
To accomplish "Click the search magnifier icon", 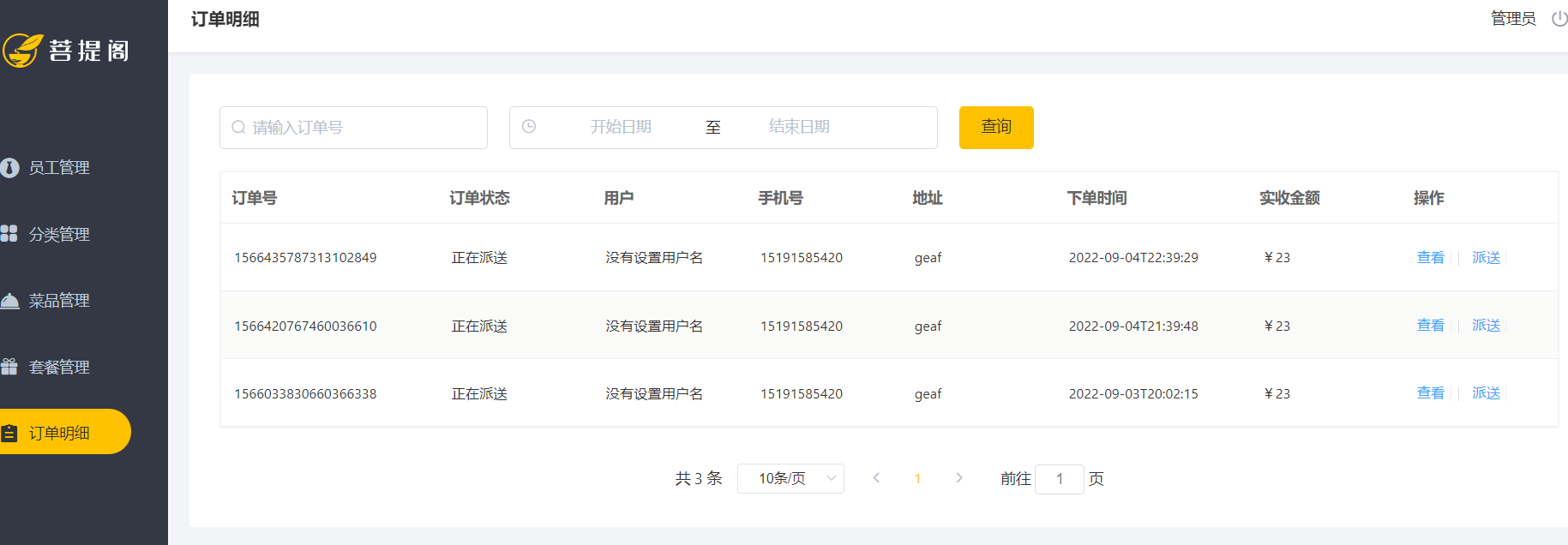I will click(238, 128).
